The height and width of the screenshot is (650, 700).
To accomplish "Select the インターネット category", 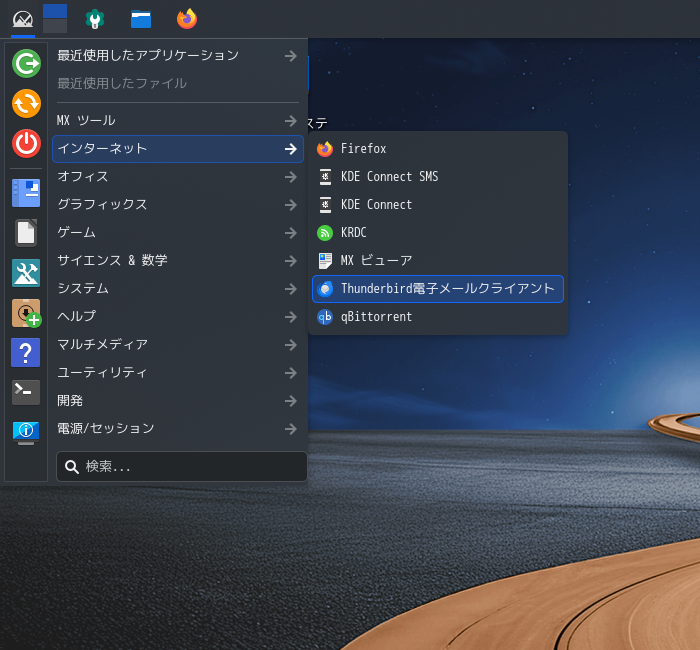I will pos(178,149).
